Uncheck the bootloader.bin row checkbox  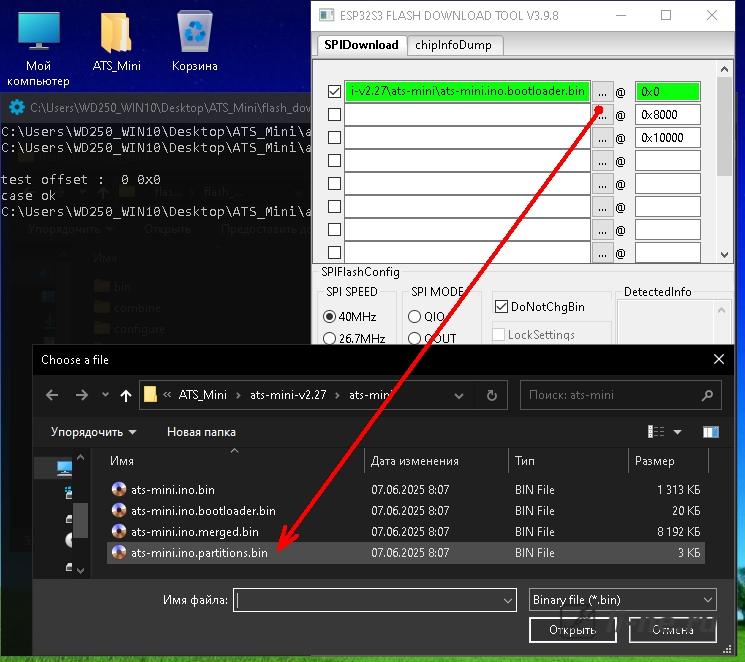pos(334,91)
